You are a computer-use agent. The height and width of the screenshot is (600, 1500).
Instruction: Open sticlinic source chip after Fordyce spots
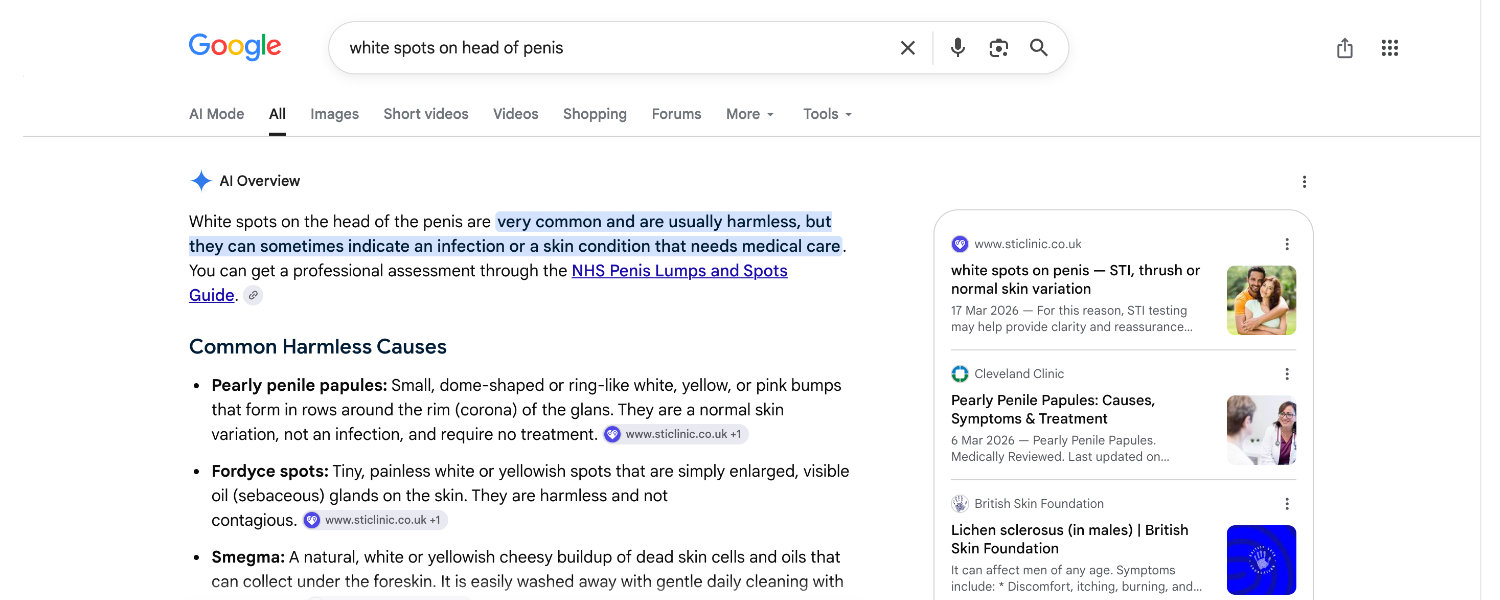click(x=374, y=520)
